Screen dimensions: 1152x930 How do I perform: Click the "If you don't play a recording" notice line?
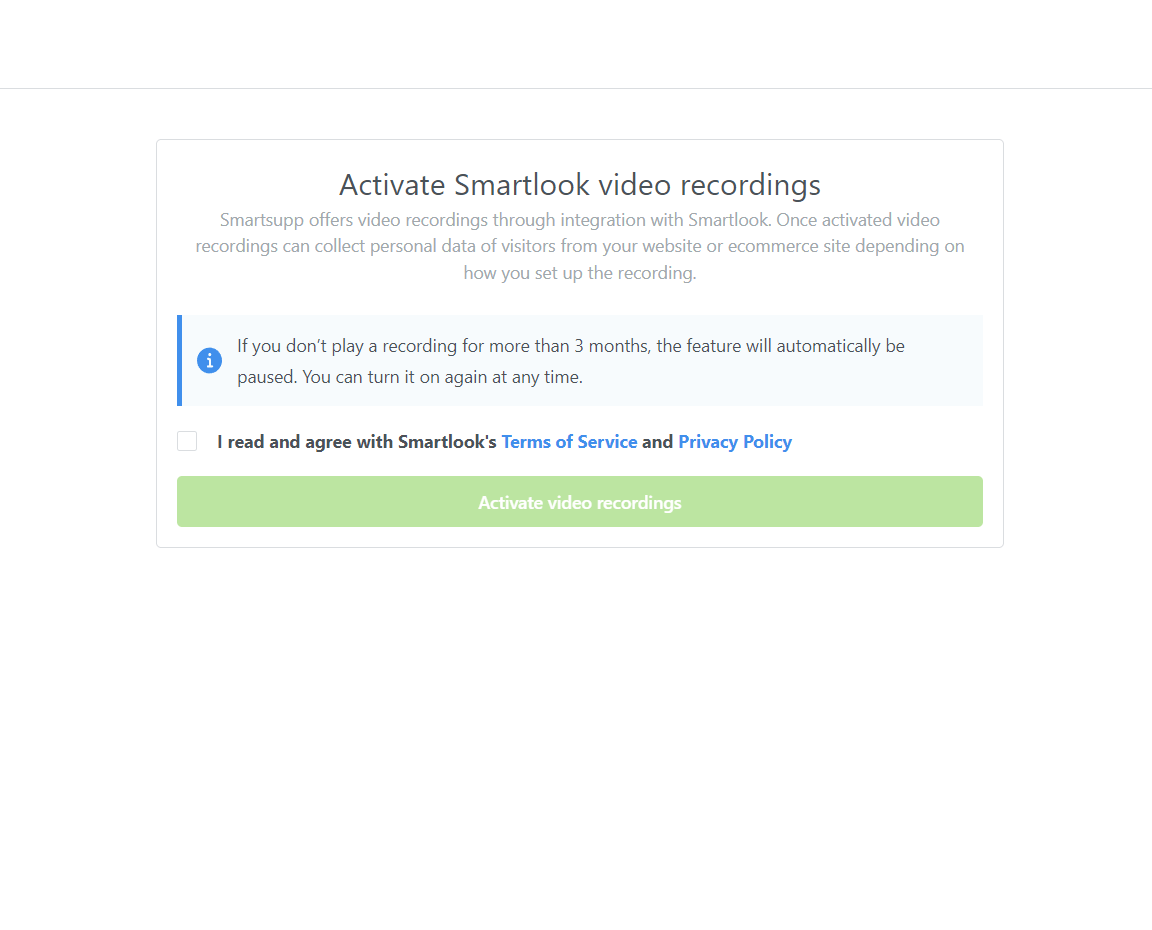click(570, 346)
